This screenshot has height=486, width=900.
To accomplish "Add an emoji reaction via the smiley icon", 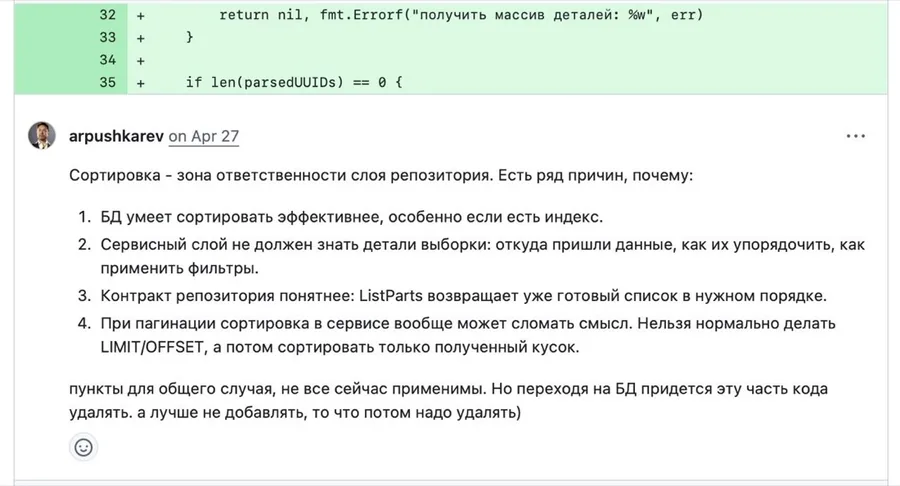I will tap(84, 448).
